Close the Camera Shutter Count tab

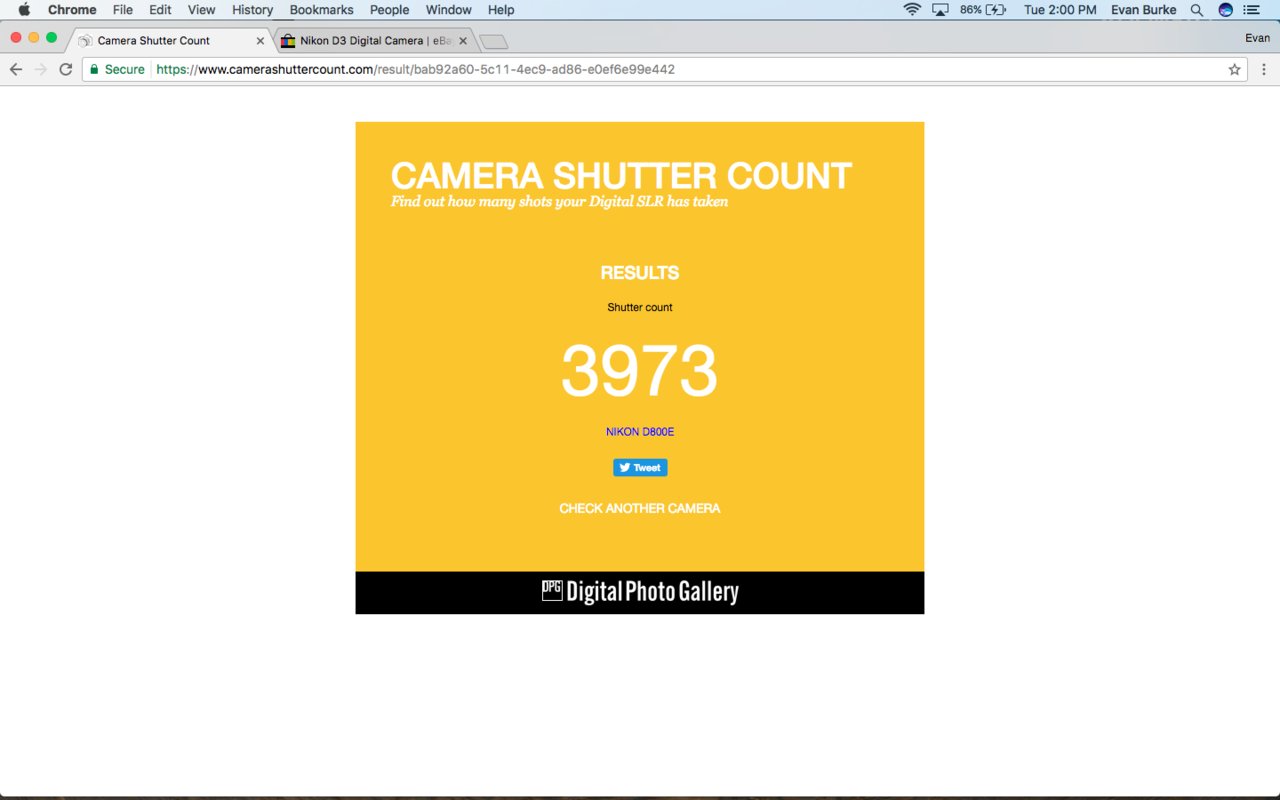tap(260, 41)
